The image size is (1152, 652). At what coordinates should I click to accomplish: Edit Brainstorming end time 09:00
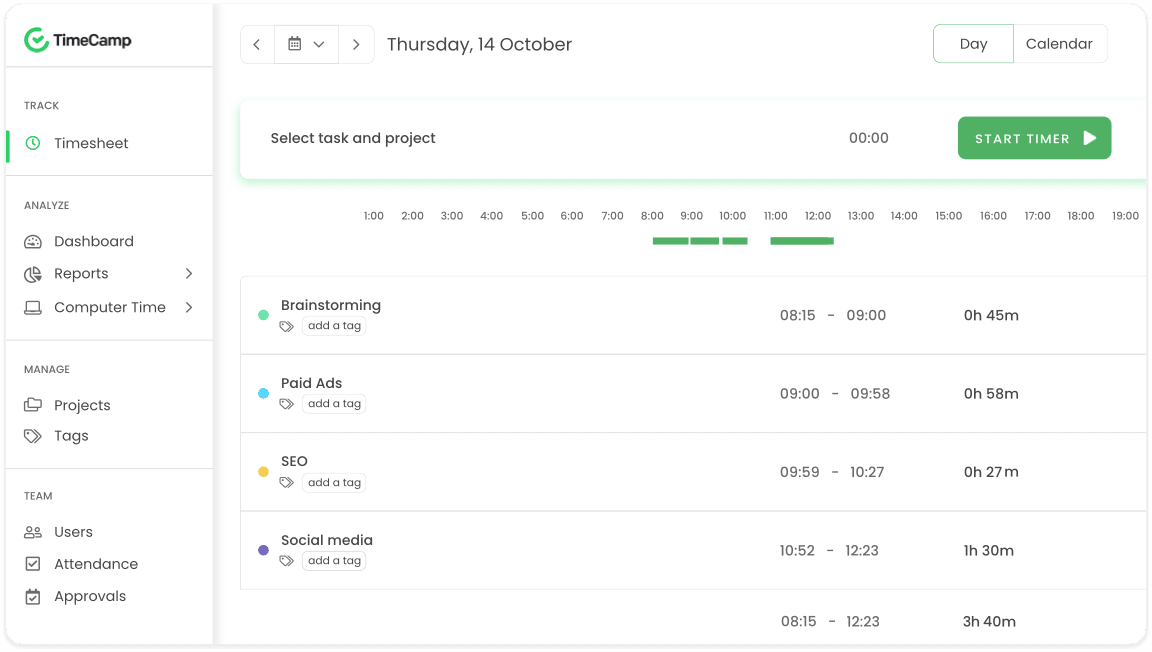(866, 315)
